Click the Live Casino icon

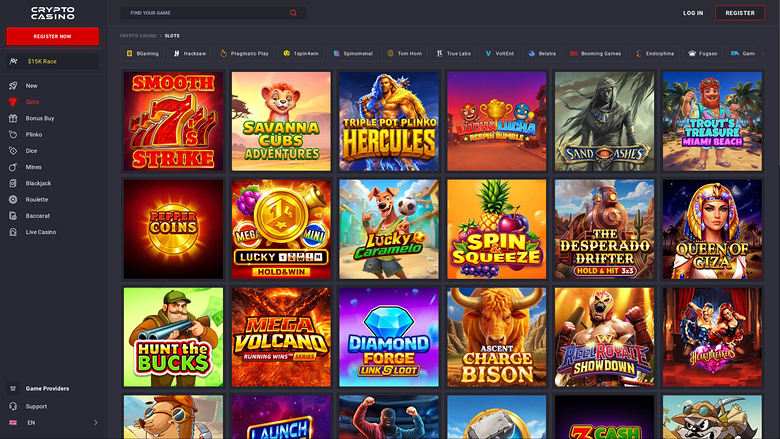tap(13, 232)
